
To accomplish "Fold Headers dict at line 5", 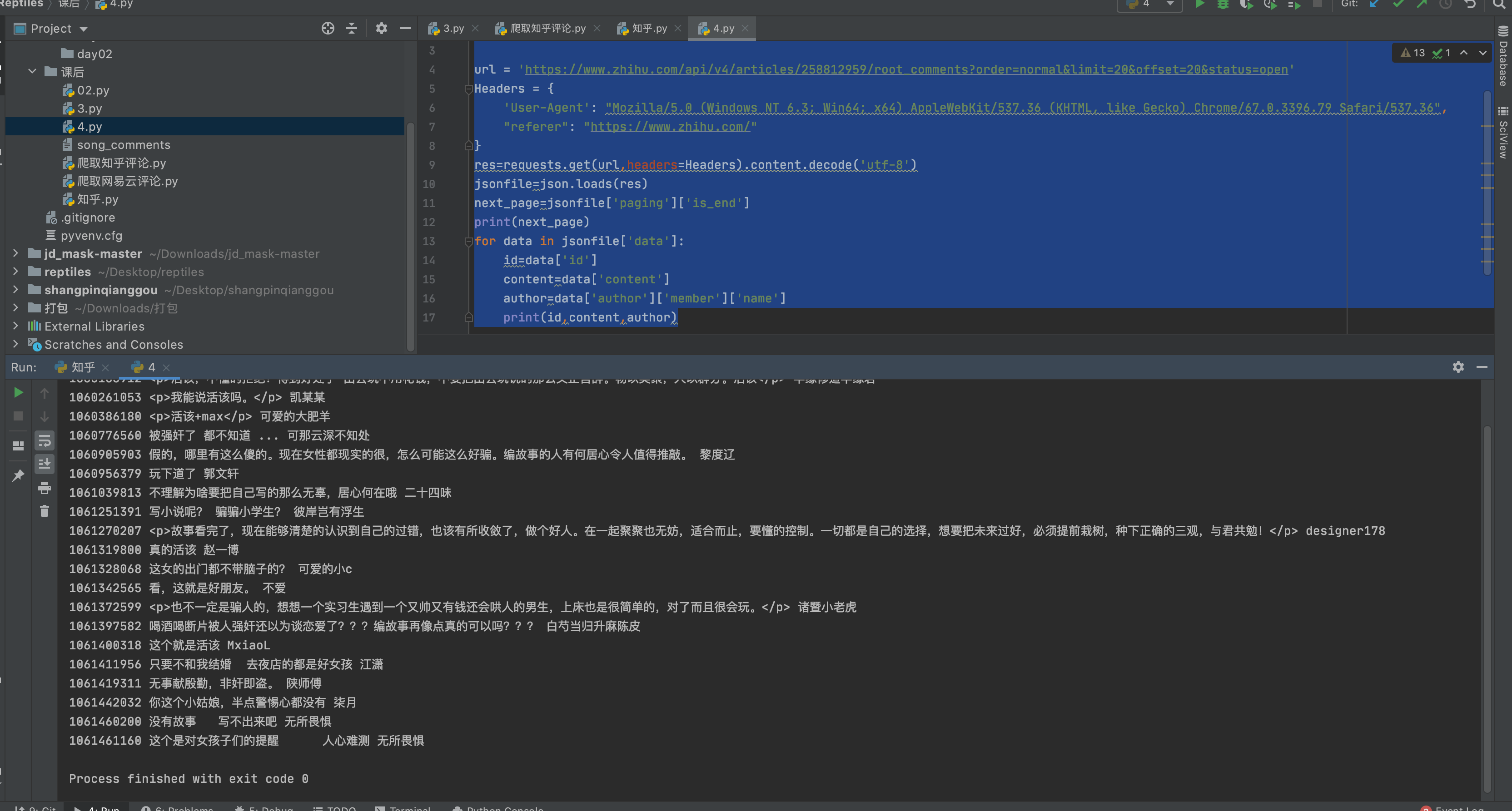I will tap(468, 89).
